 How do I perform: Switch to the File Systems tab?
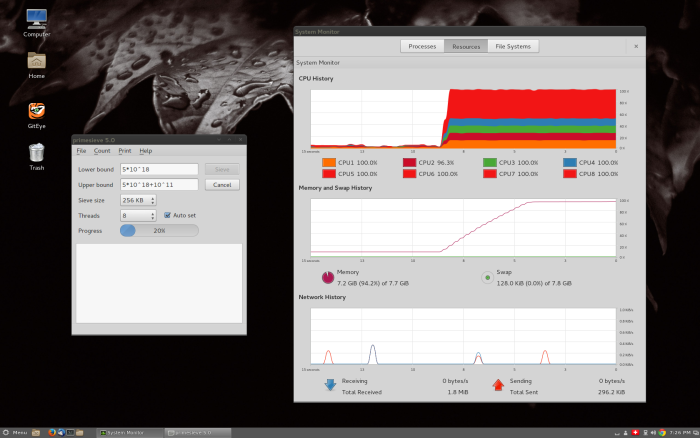513,46
